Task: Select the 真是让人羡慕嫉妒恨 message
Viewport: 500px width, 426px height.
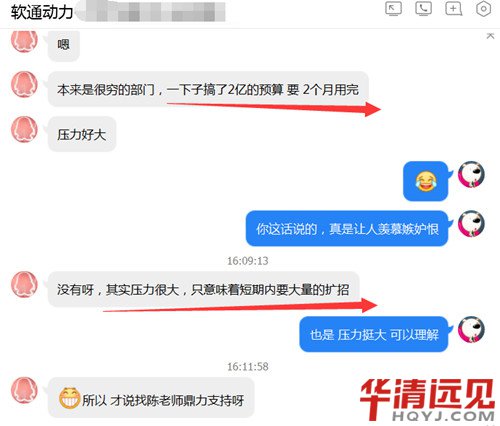Action: 347,229
